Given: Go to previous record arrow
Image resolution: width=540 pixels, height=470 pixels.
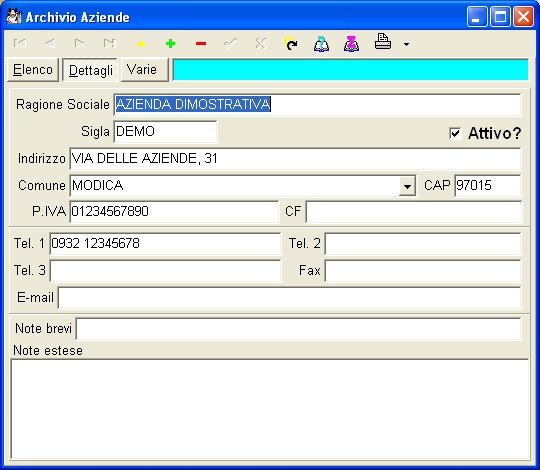Looking at the screenshot, I should point(50,43).
